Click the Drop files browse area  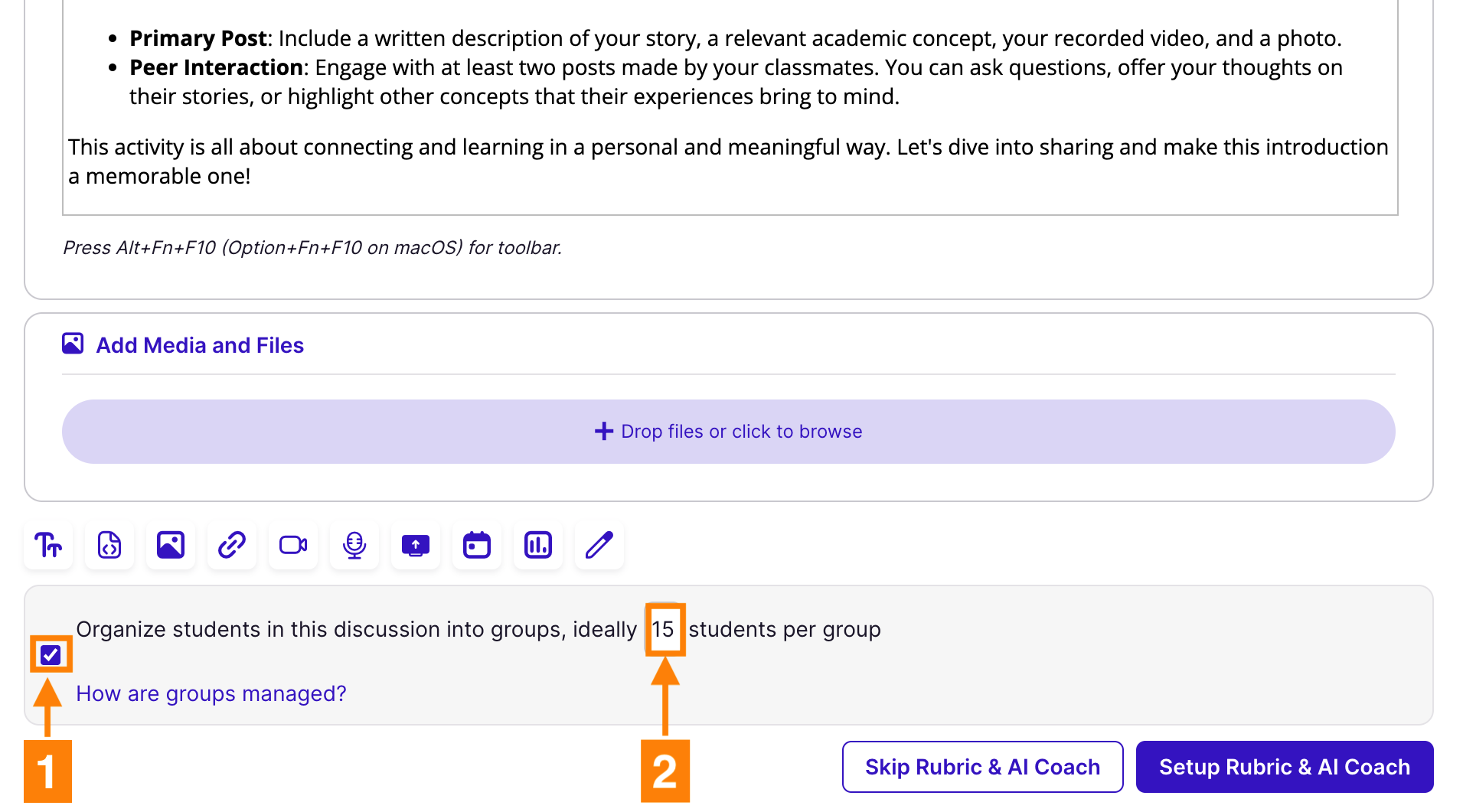(x=728, y=431)
